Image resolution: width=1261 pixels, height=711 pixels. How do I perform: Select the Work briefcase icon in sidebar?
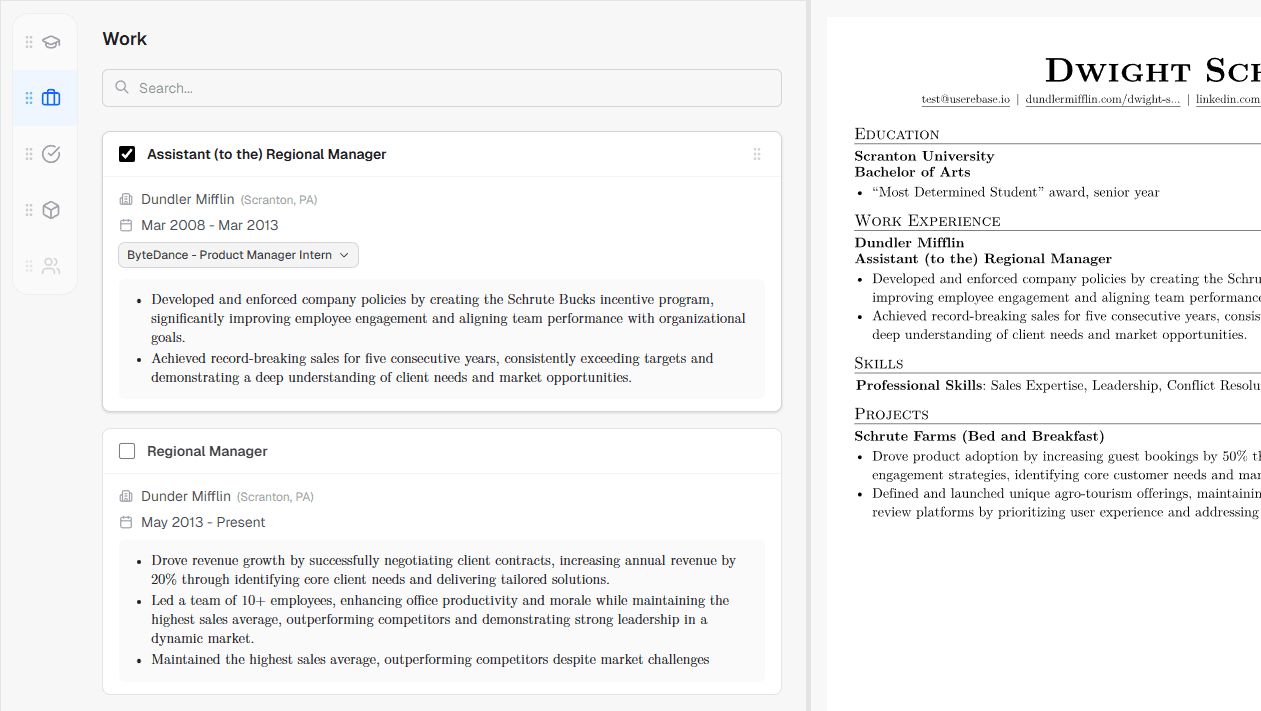click(50, 98)
